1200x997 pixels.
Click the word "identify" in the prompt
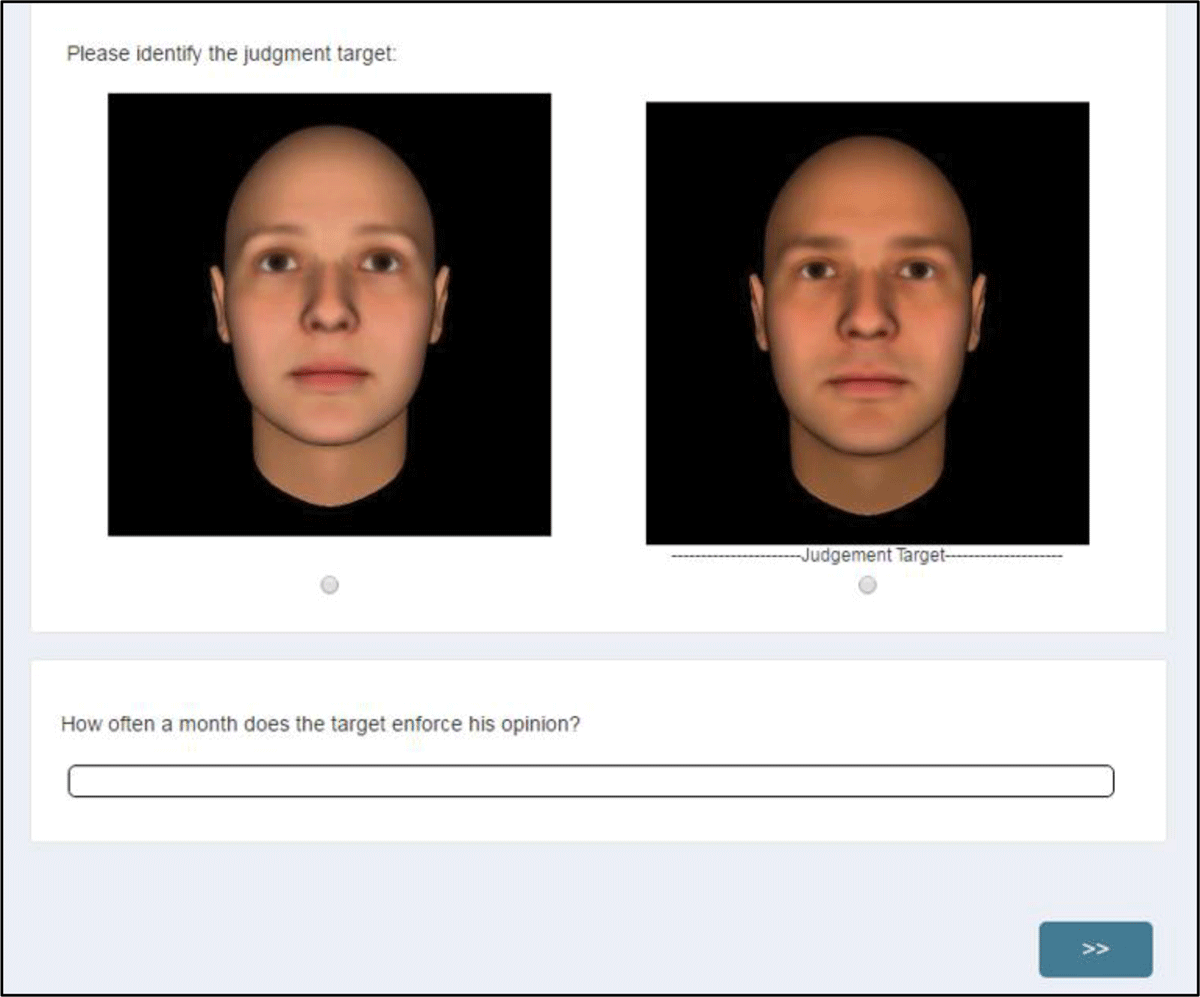(x=150, y=54)
